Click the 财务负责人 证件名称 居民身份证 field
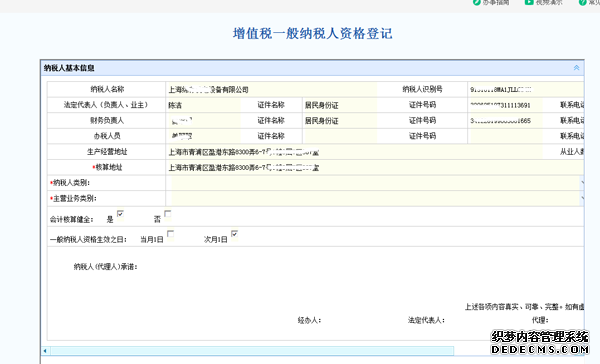This screenshot has height=364, width=600. pos(340,121)
